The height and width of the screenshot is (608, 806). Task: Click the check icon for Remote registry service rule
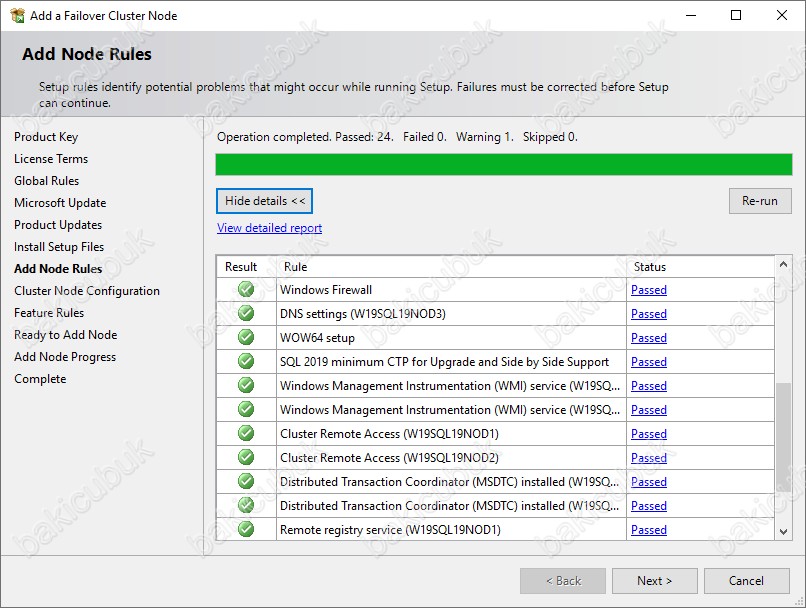pyautogui.click(x=246, y=529)
